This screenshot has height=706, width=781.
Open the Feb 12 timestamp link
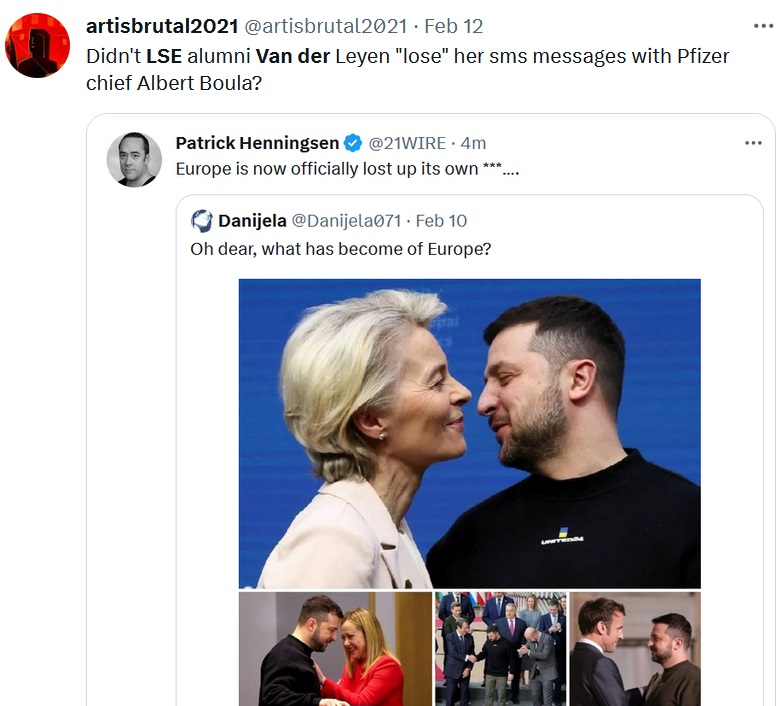pyautogui.click(x=456, y=26)
